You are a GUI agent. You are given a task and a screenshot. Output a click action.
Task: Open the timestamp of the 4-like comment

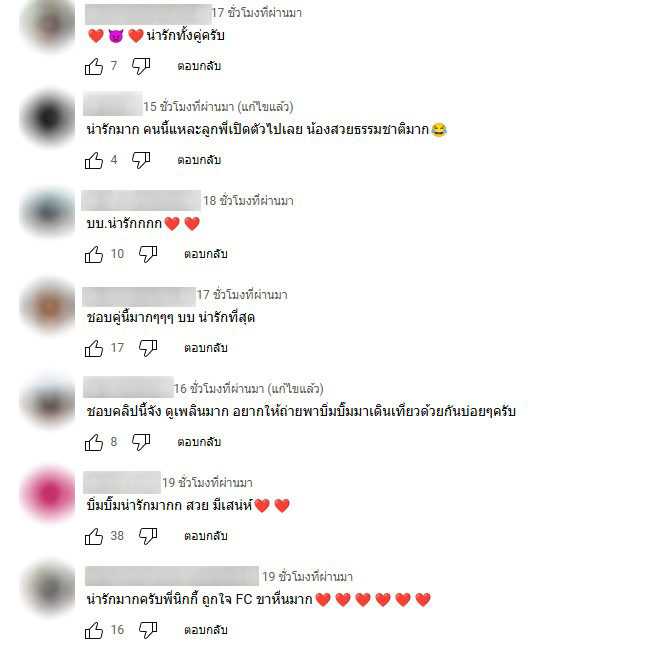click(218, 107)
